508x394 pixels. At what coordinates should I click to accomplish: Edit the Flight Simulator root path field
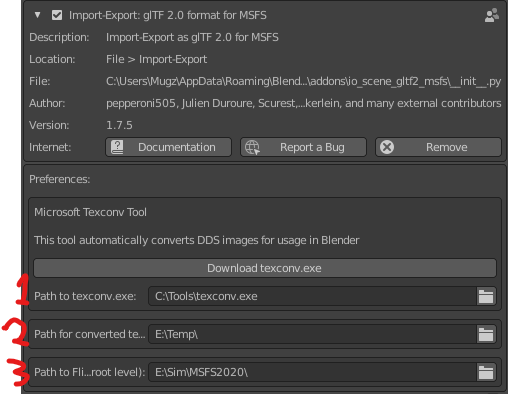(312, 372)
